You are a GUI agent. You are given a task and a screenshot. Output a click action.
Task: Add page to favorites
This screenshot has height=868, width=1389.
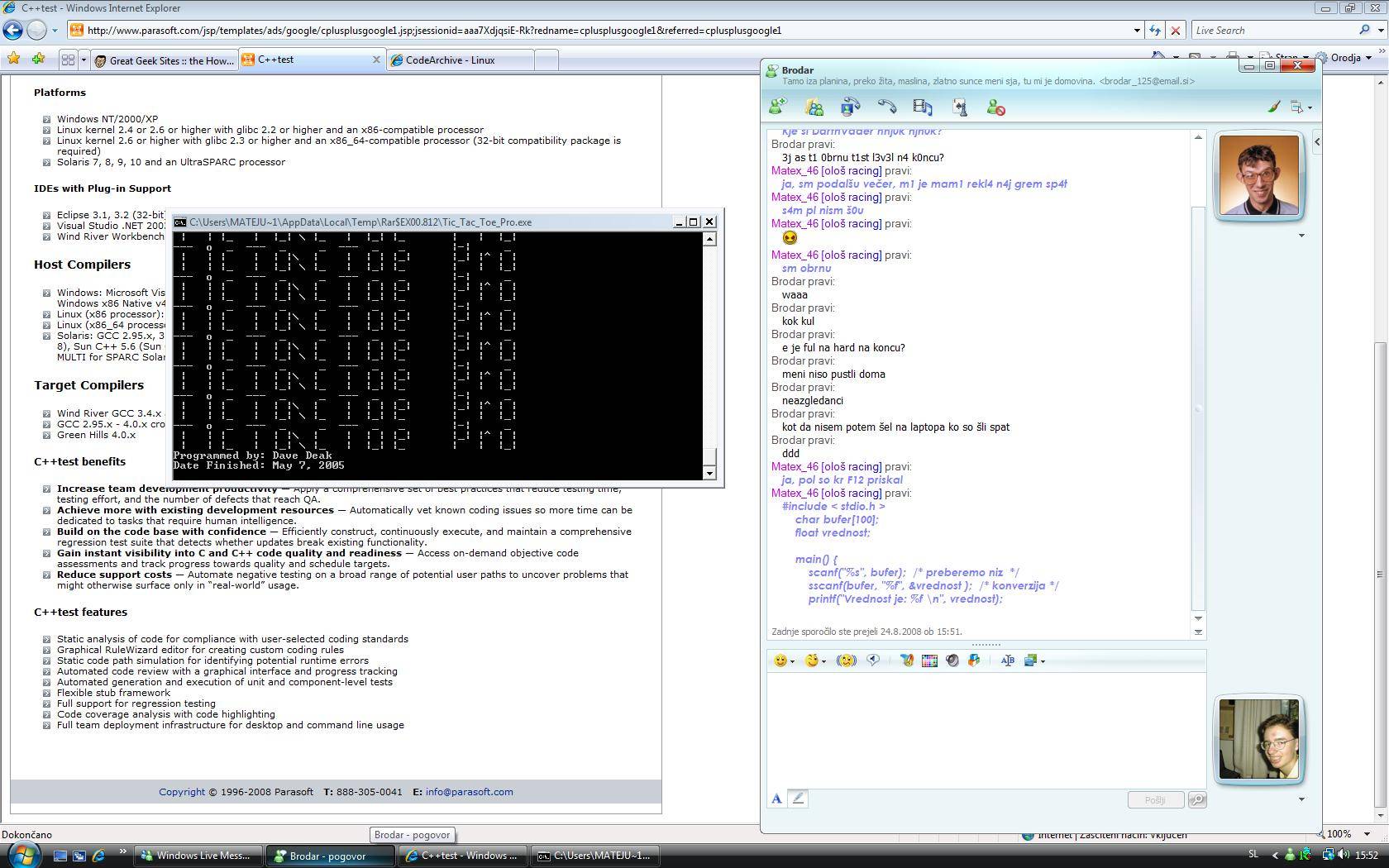click(38, 59)
